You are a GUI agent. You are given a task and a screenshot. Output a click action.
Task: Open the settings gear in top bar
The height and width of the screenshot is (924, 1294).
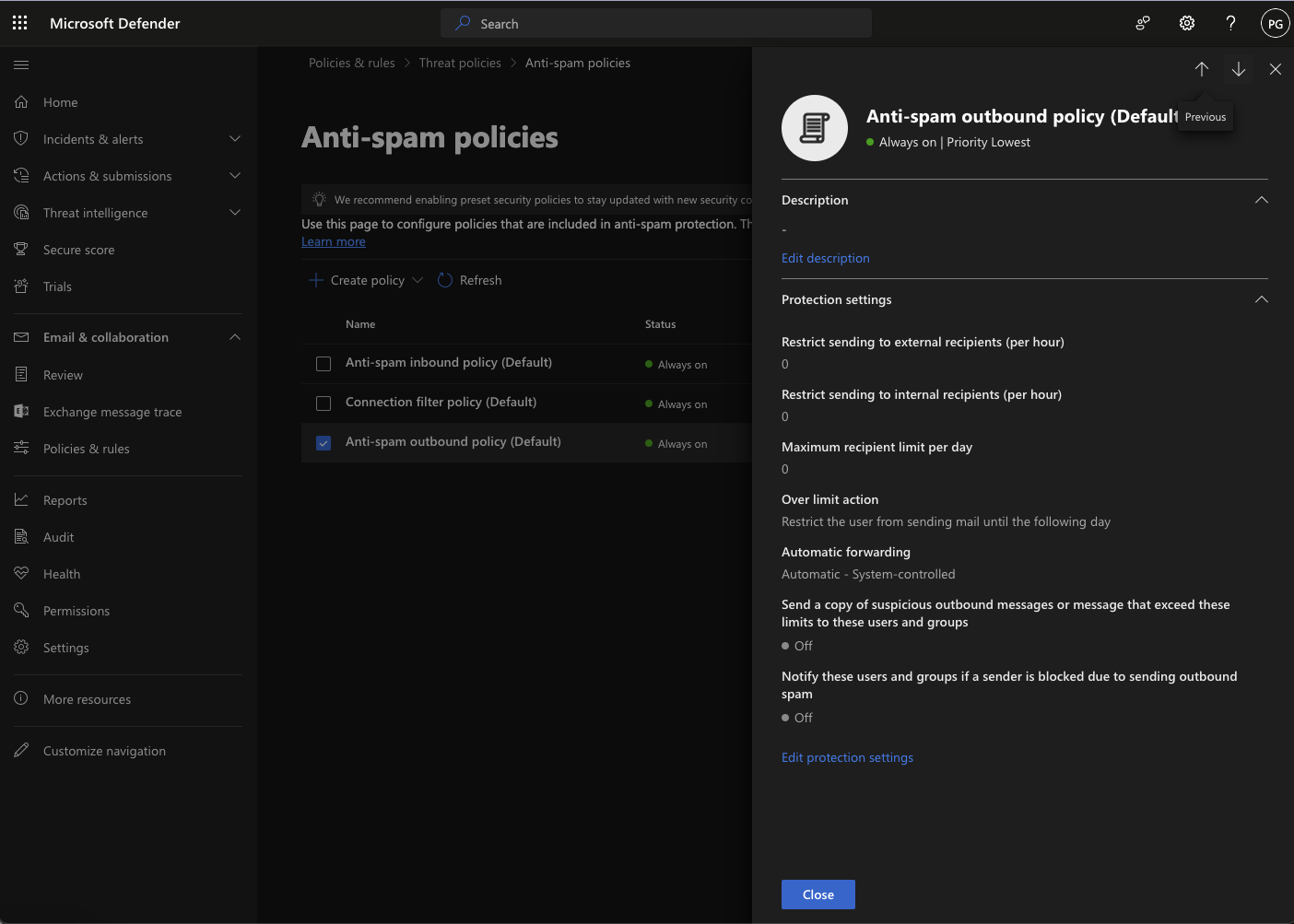coord(1187,23)
